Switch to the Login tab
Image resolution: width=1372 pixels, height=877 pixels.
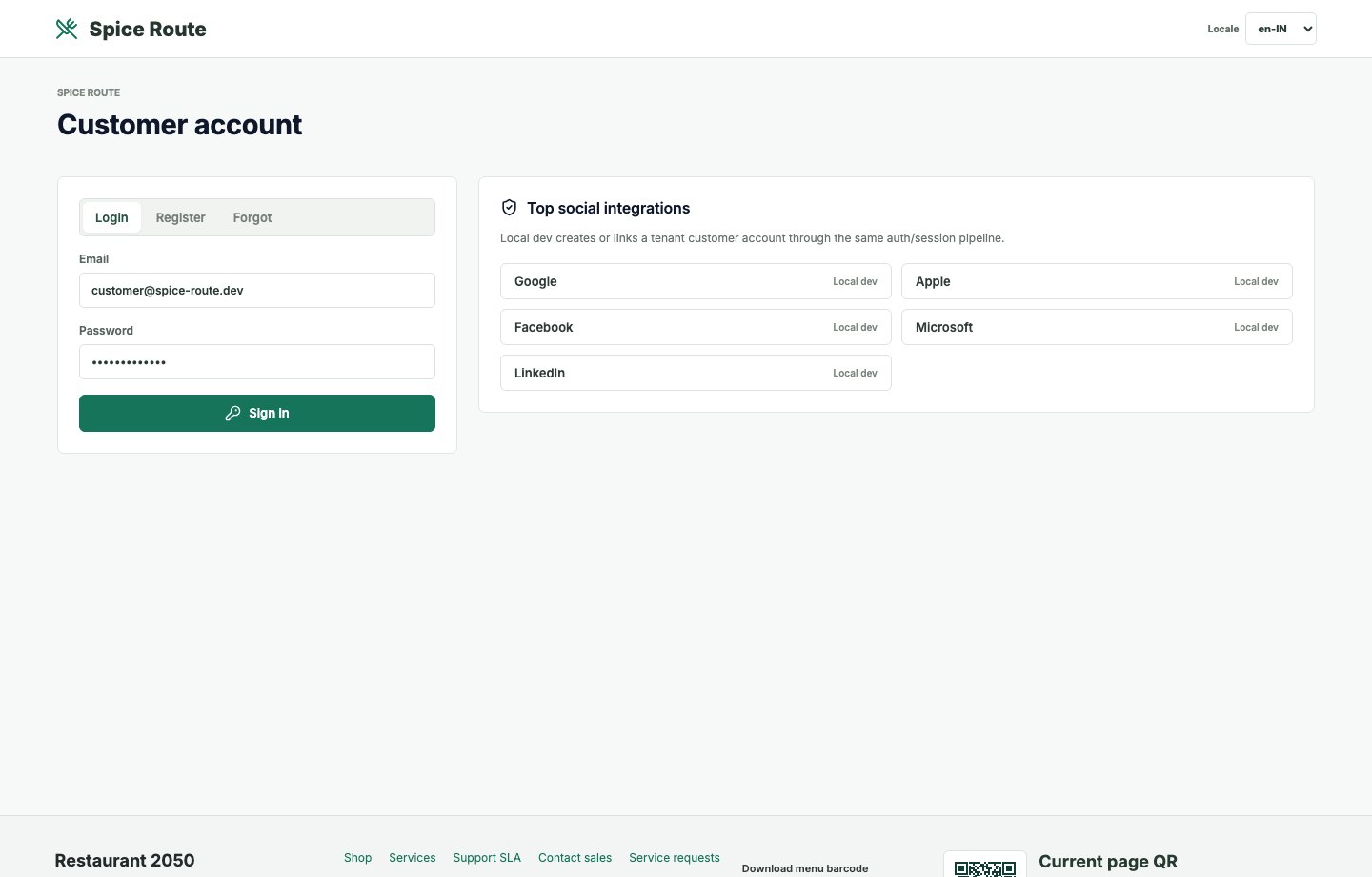(111, 217)
